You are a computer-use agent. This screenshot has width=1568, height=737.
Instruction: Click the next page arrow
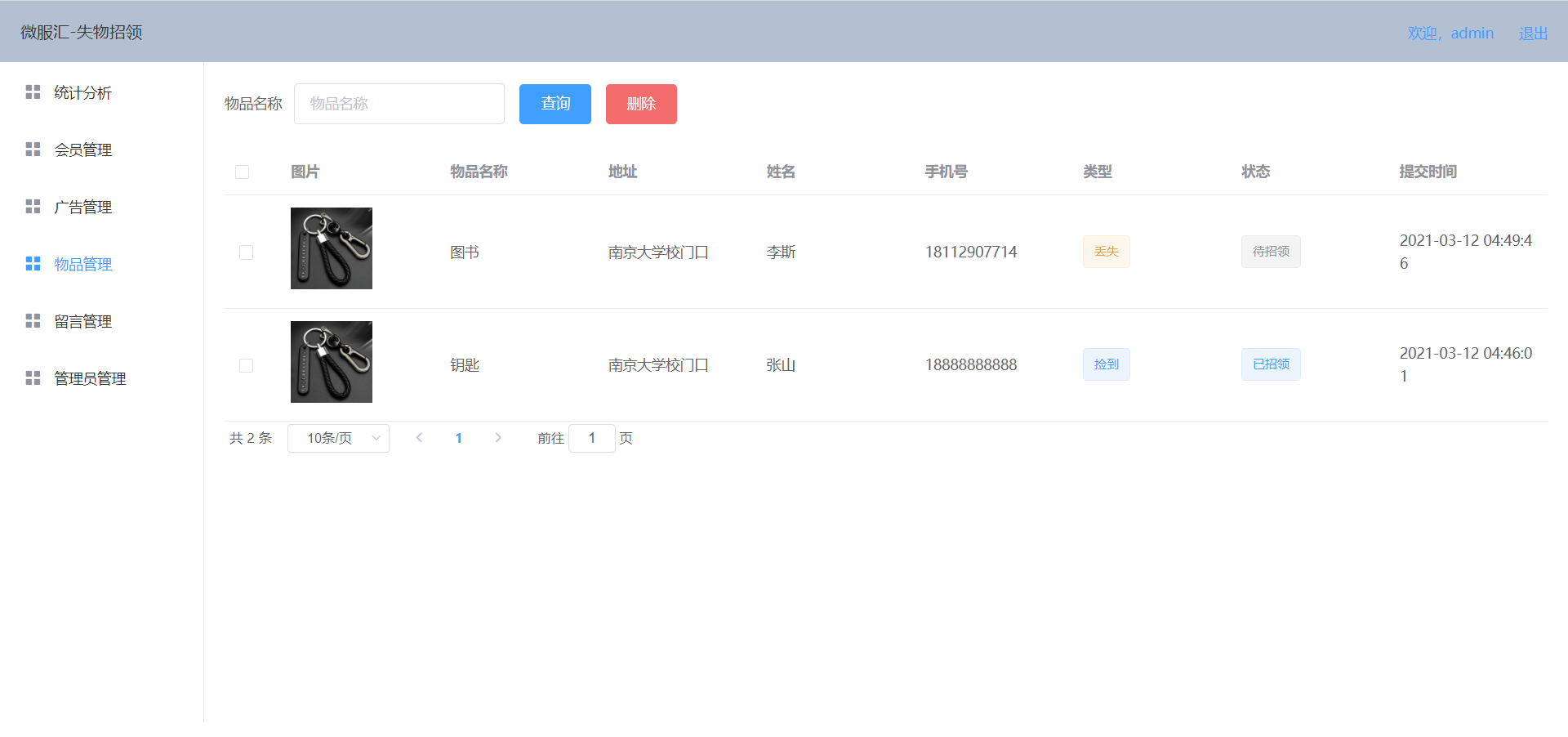point(498,438)
